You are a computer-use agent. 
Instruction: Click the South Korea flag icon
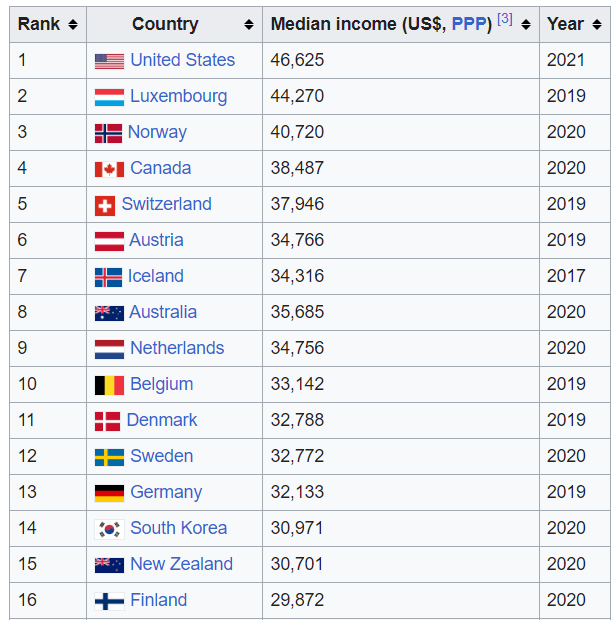coord(110,529)
